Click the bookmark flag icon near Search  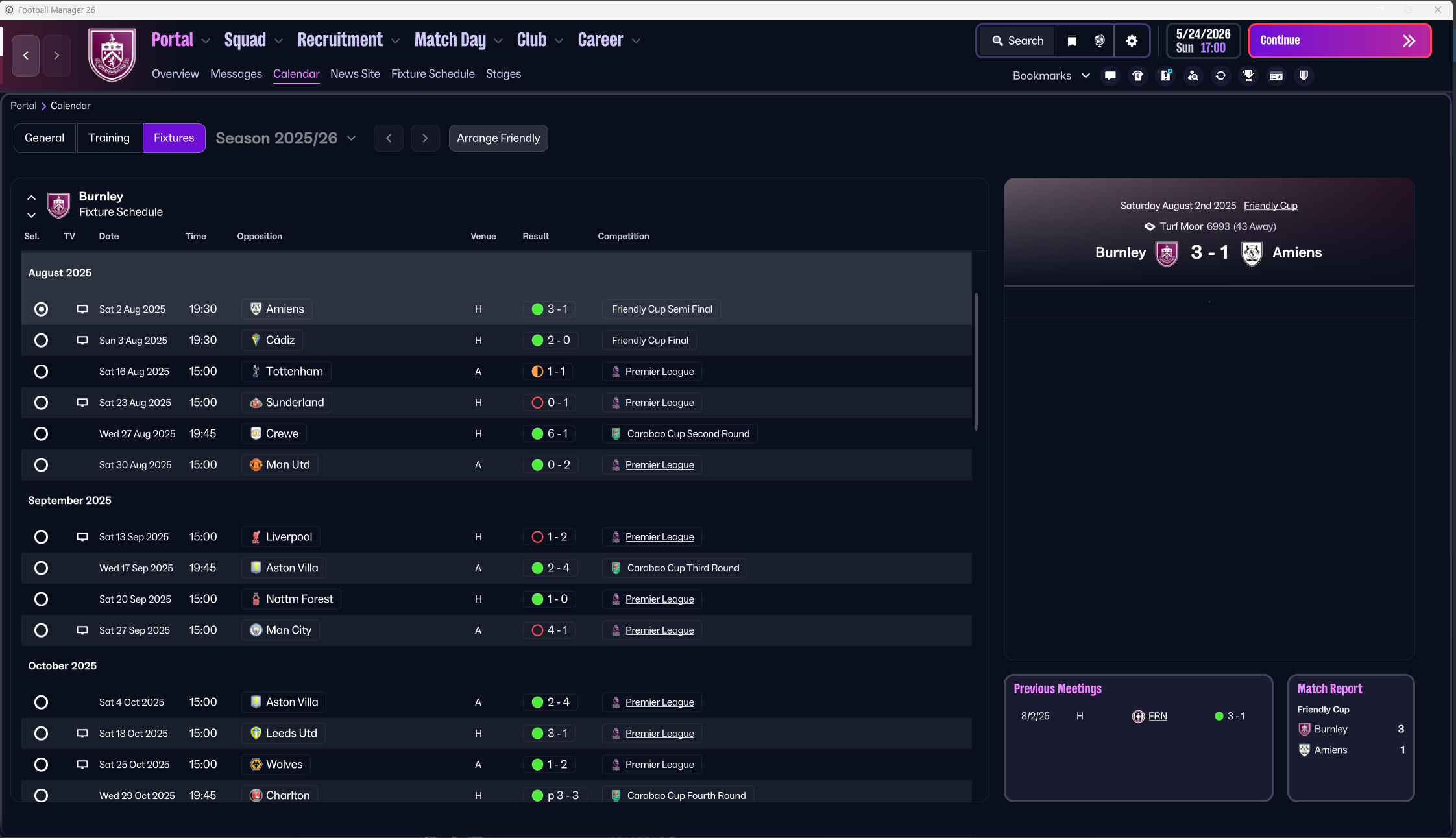[x=1072, y=41]
